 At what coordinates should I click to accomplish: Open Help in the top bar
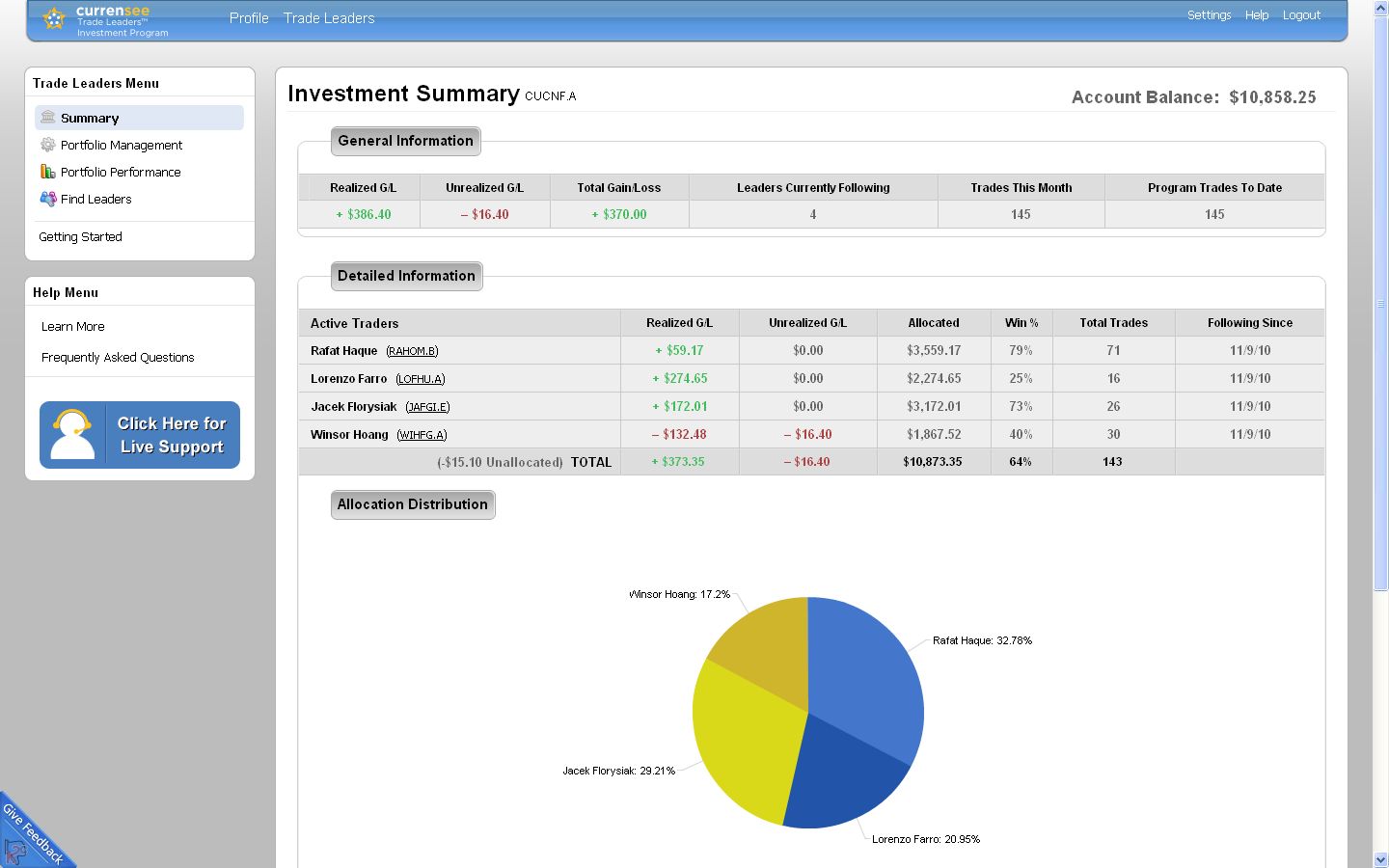(1256, 15)
